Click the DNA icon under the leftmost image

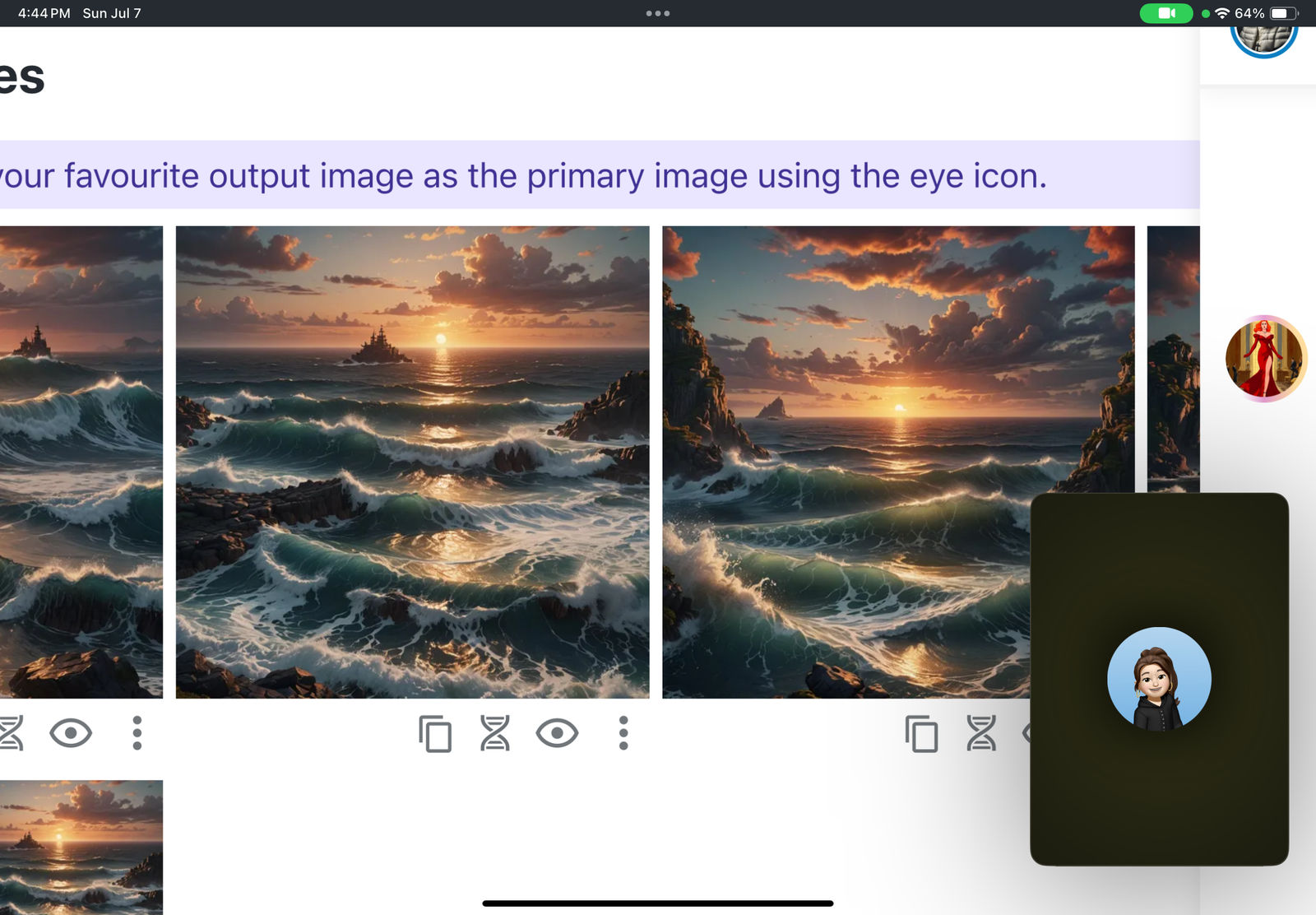(12, 733)
